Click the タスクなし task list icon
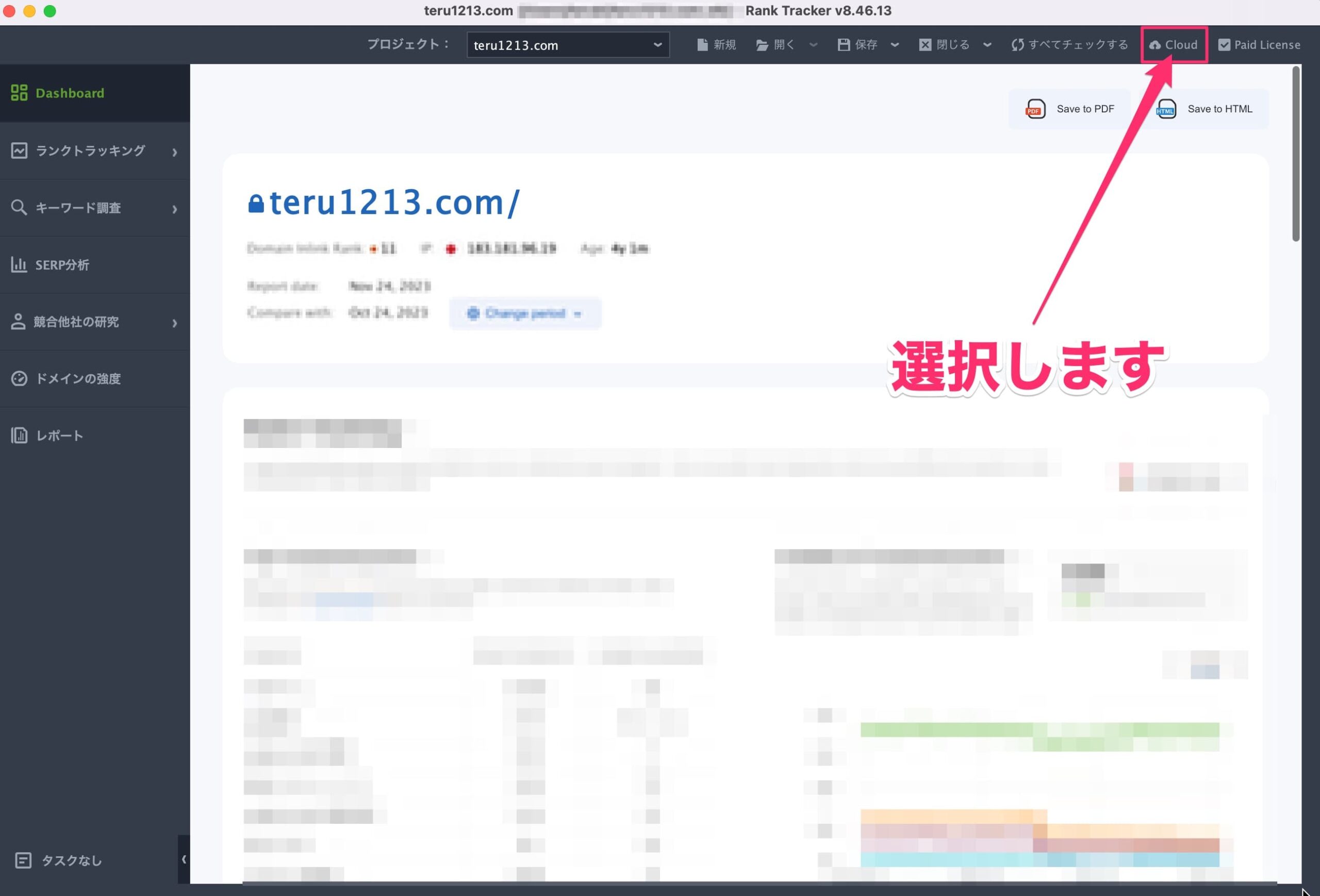This screenshot has width=1320, height=896. coord(23,860)
